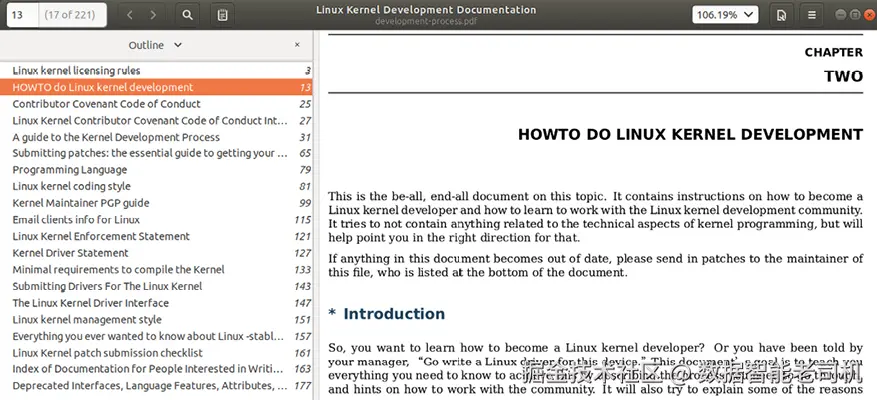Close the document viewer window
This screenshot has height=400, width=877.
click(x=869, y=15)
